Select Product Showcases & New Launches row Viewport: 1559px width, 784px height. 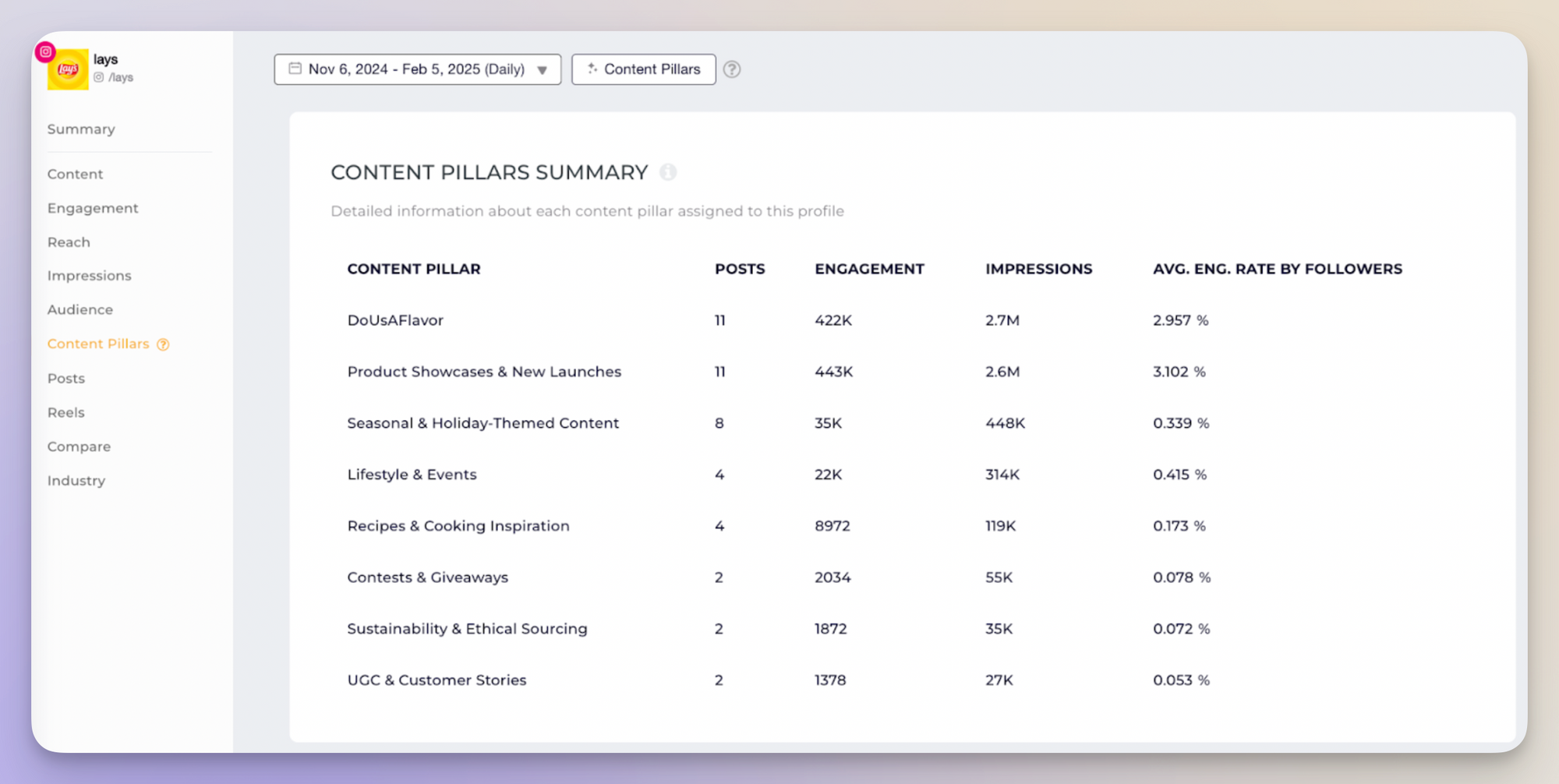click(x=903, y=372)
